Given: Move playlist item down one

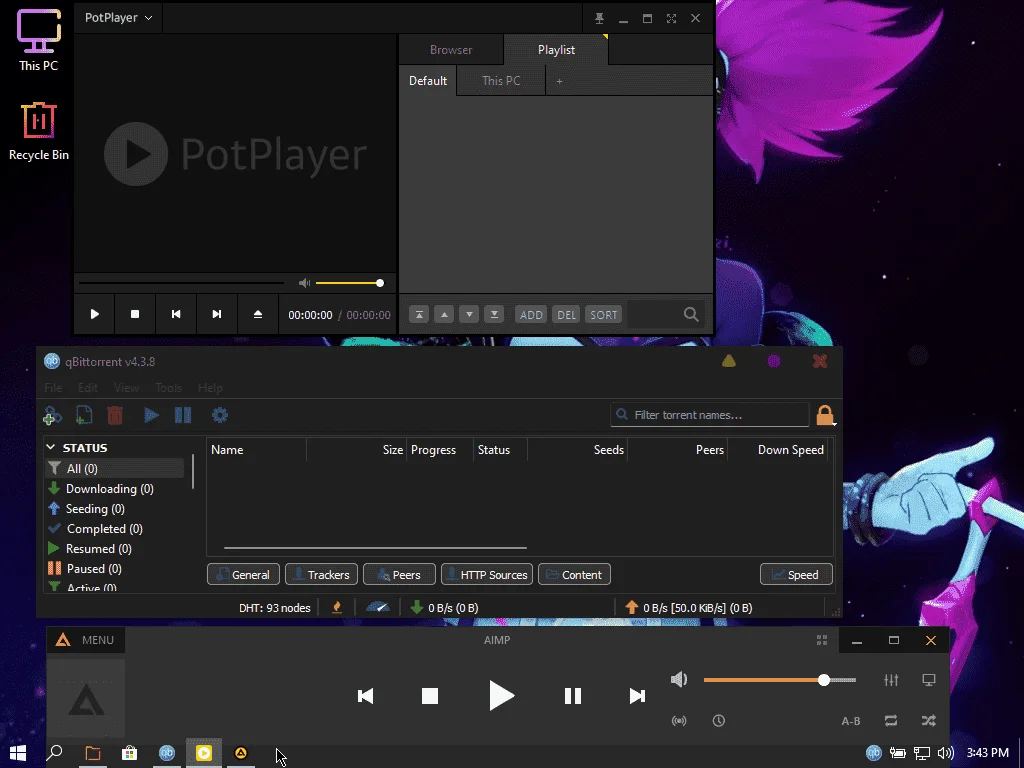Looking at the screenshot, I should 469,315.
